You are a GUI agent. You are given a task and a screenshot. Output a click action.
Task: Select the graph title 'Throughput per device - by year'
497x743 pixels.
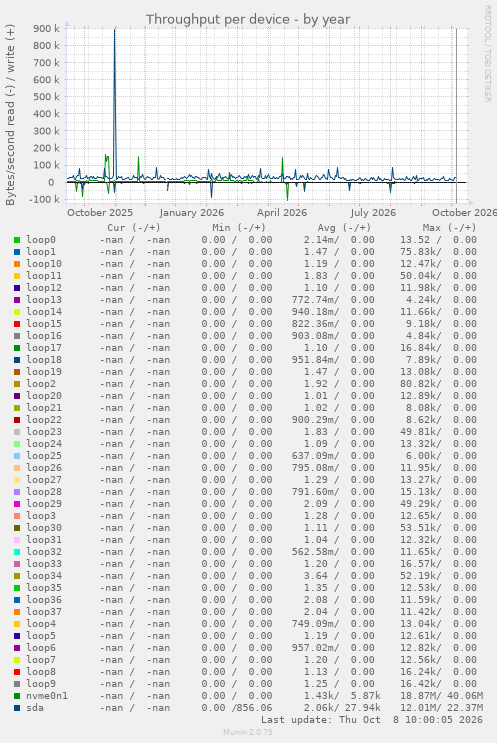click(248, 19)
